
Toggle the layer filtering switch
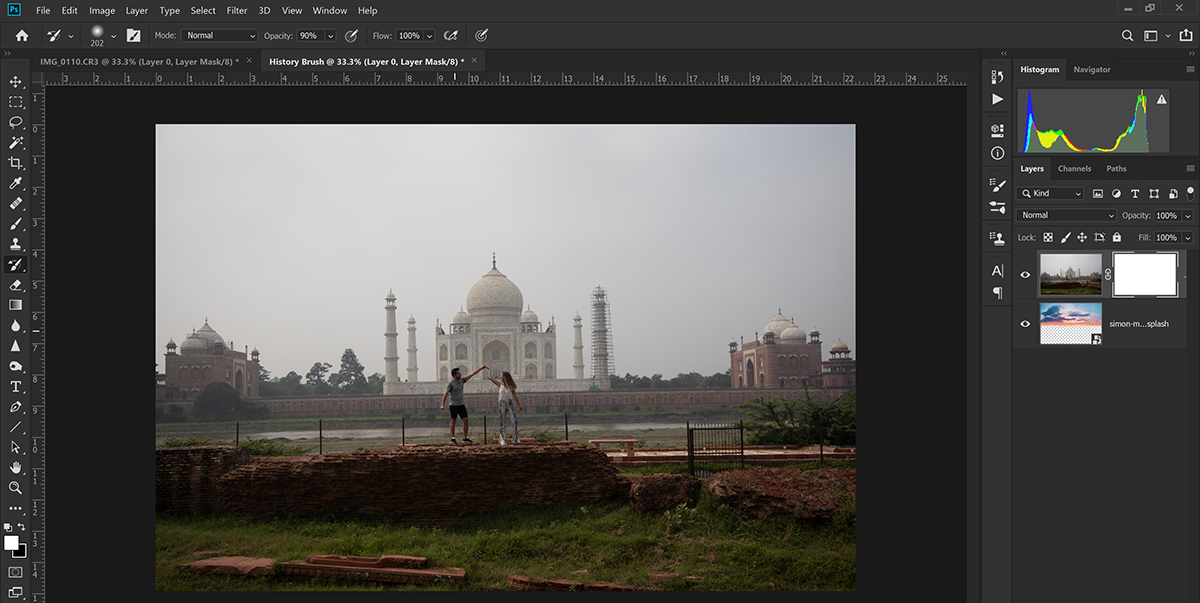coord(1190,191)
